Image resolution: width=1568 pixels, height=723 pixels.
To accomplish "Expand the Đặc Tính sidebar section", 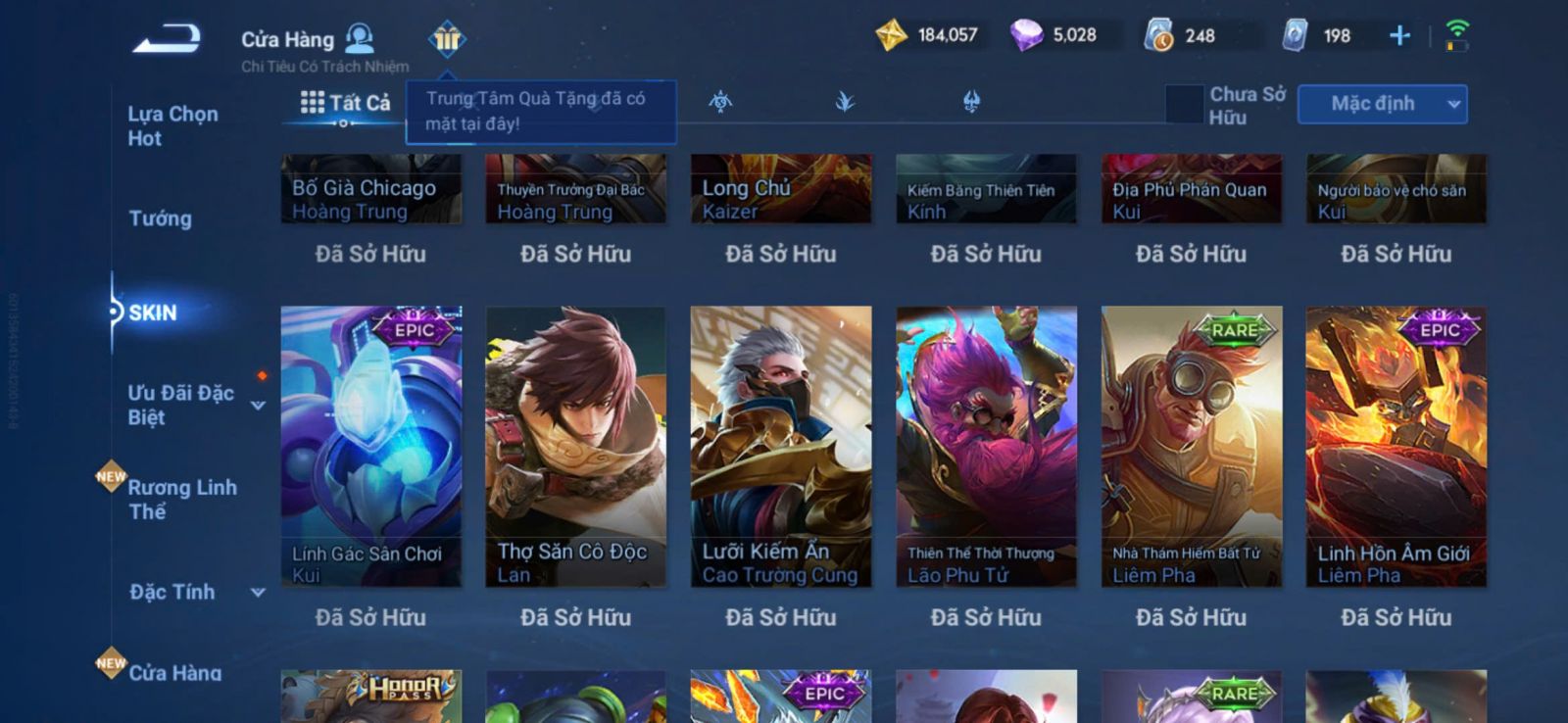I will coord(259,592).
